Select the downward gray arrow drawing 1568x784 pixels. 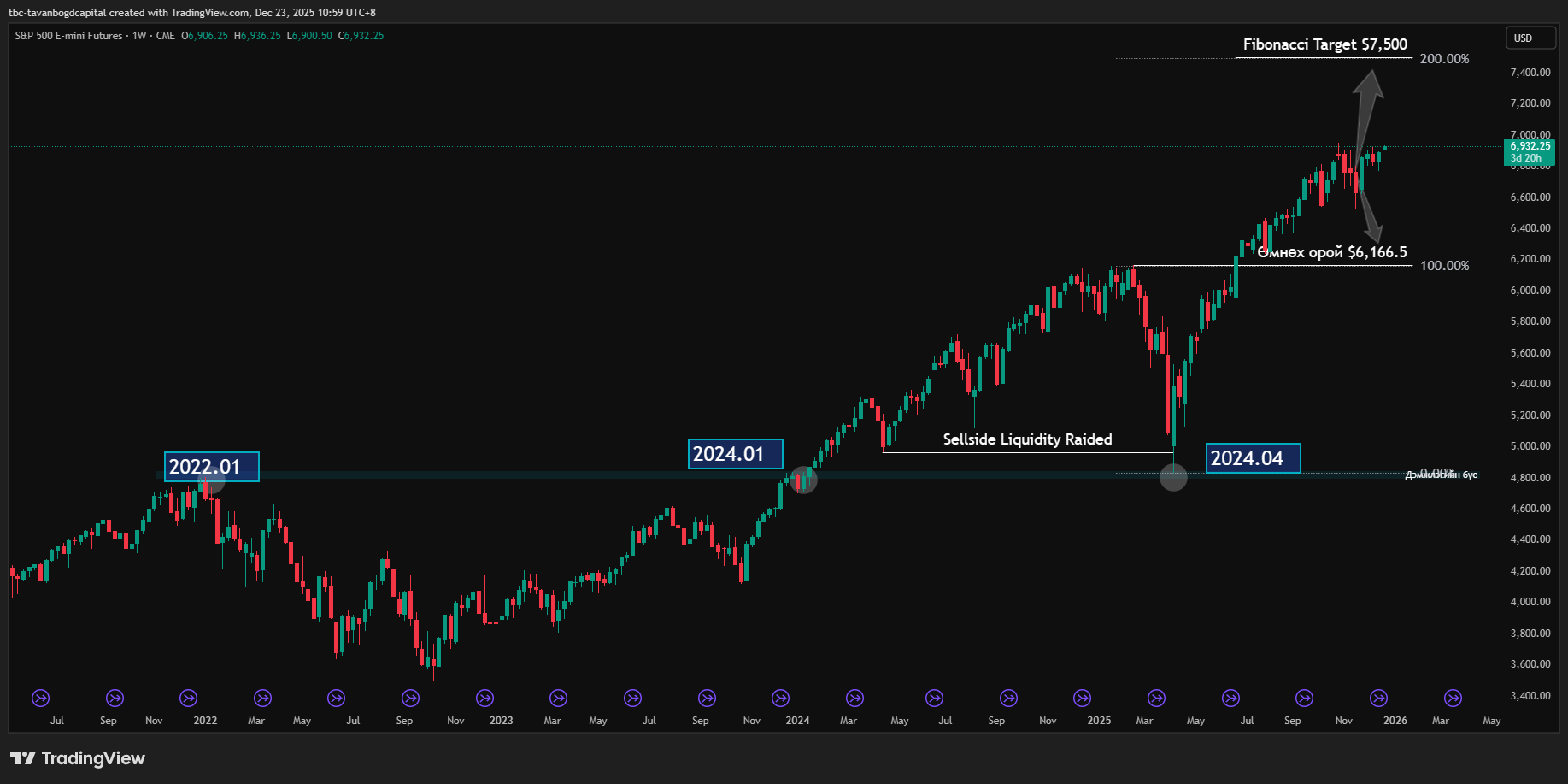(1369, 217)
